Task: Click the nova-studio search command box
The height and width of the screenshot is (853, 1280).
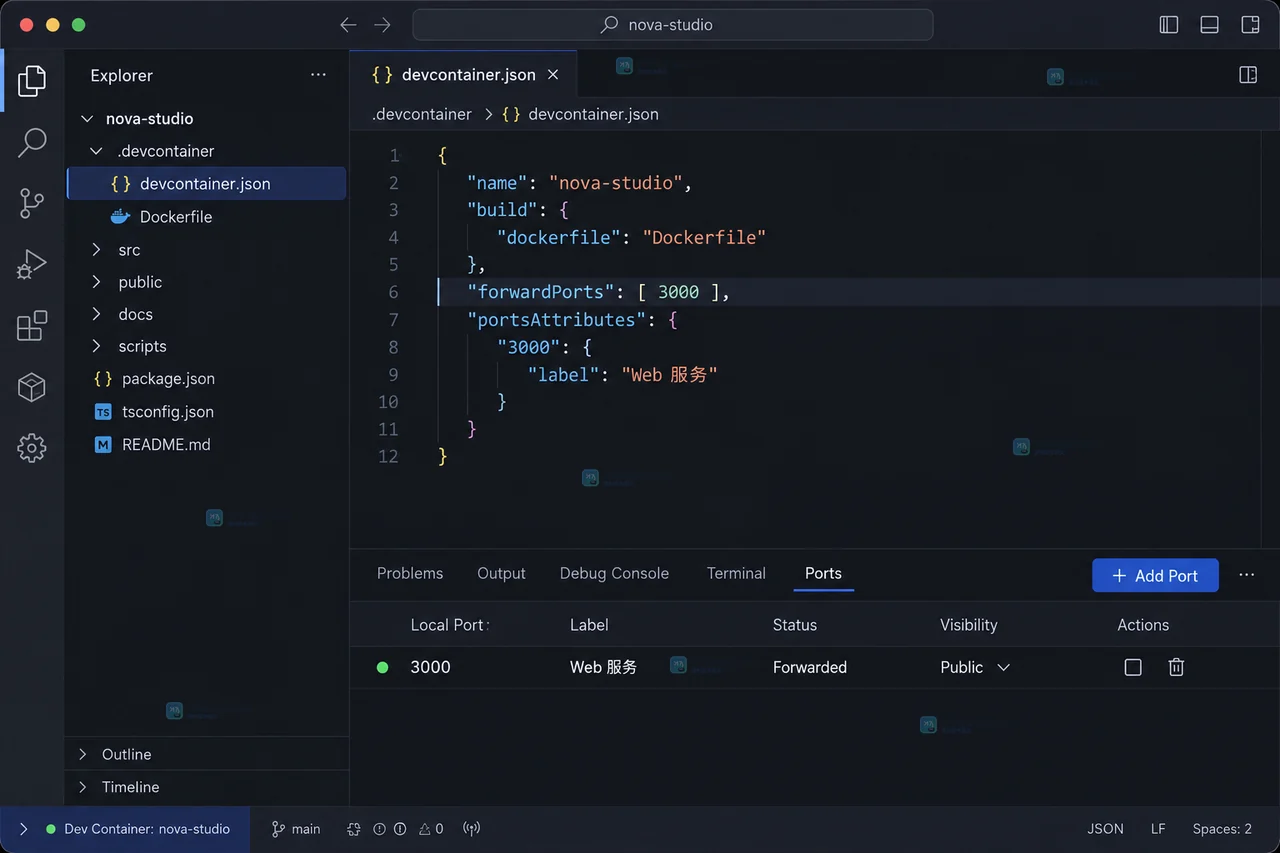Action: (x=673, y=25)
